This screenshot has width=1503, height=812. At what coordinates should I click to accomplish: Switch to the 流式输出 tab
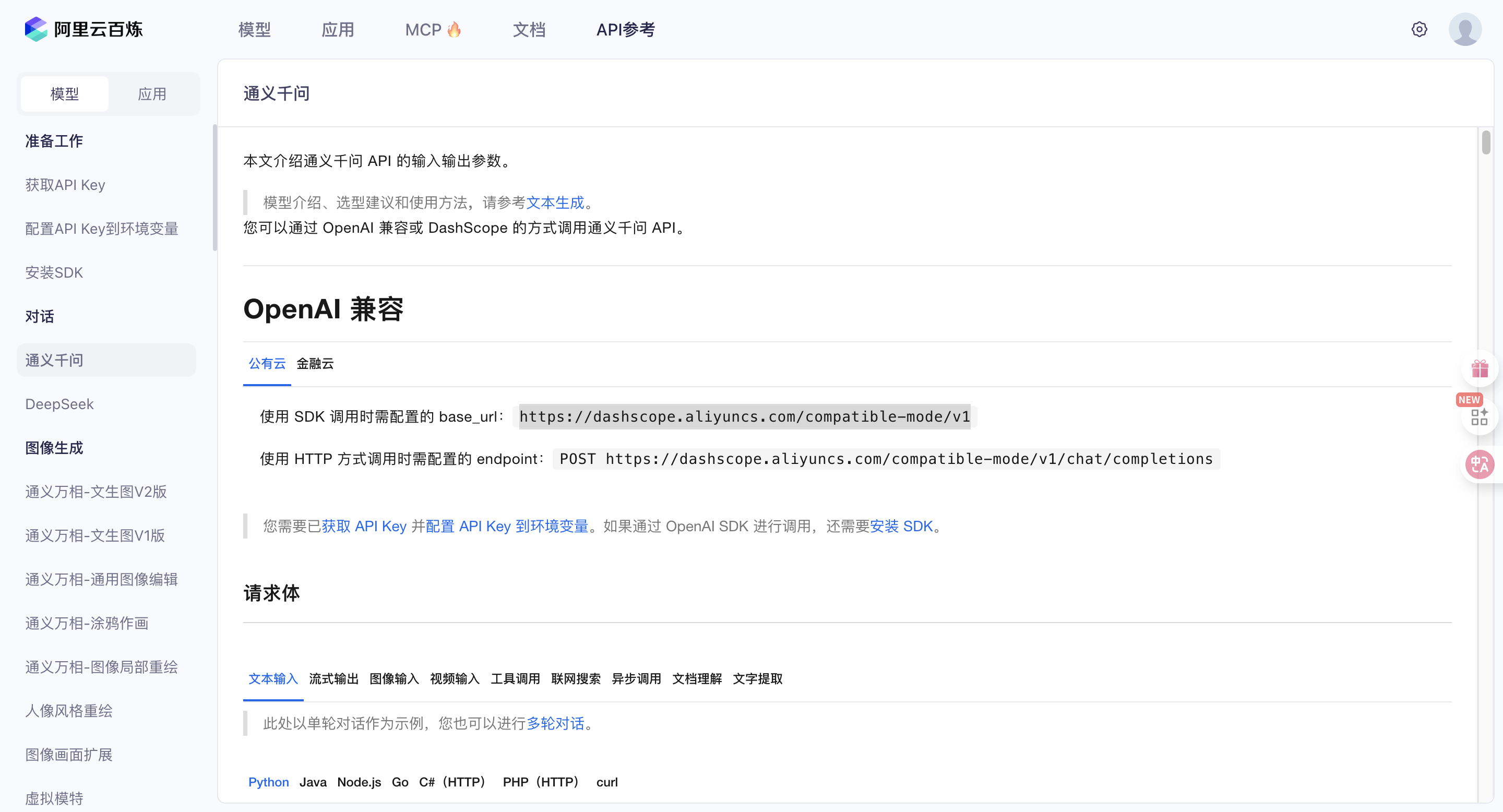334,679
